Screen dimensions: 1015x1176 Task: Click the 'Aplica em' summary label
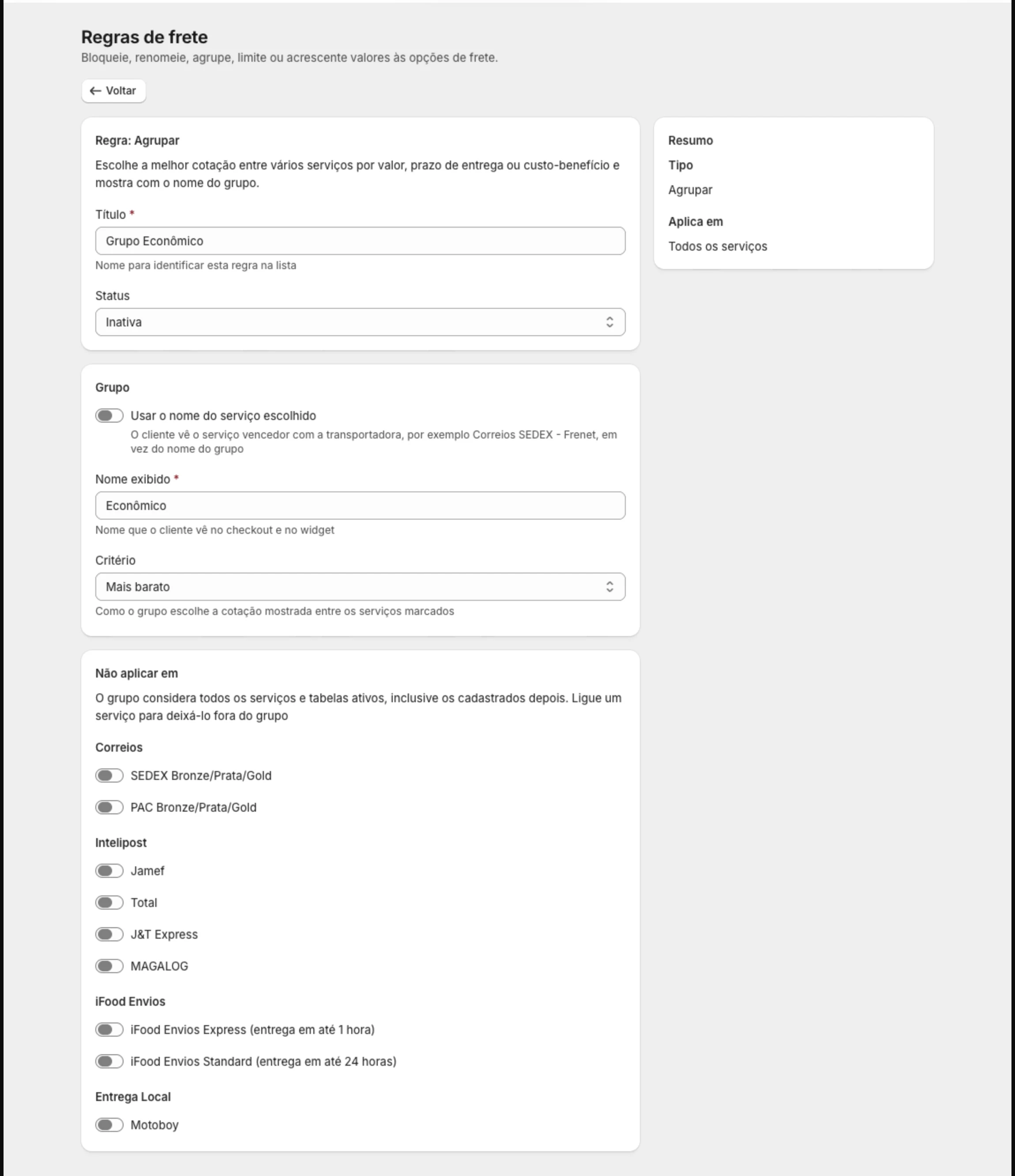tap(695, 222)
